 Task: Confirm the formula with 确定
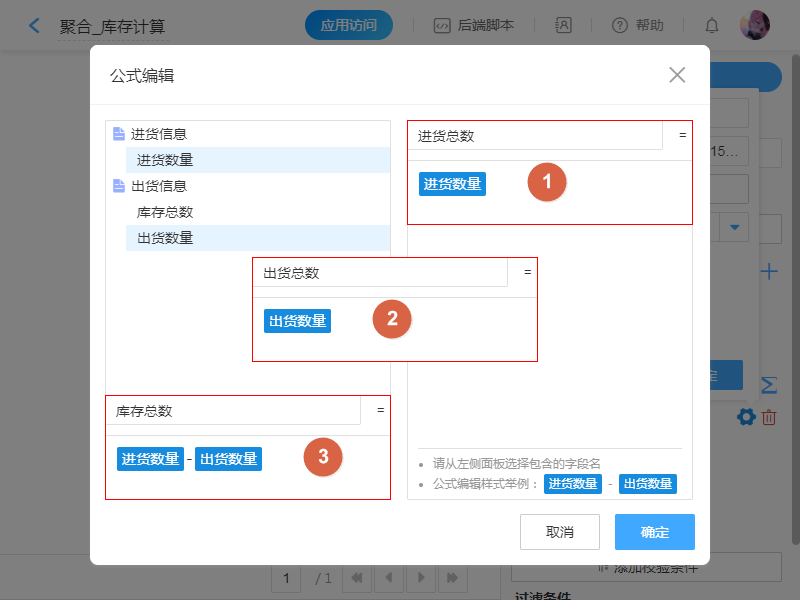[x=655, y=532]
